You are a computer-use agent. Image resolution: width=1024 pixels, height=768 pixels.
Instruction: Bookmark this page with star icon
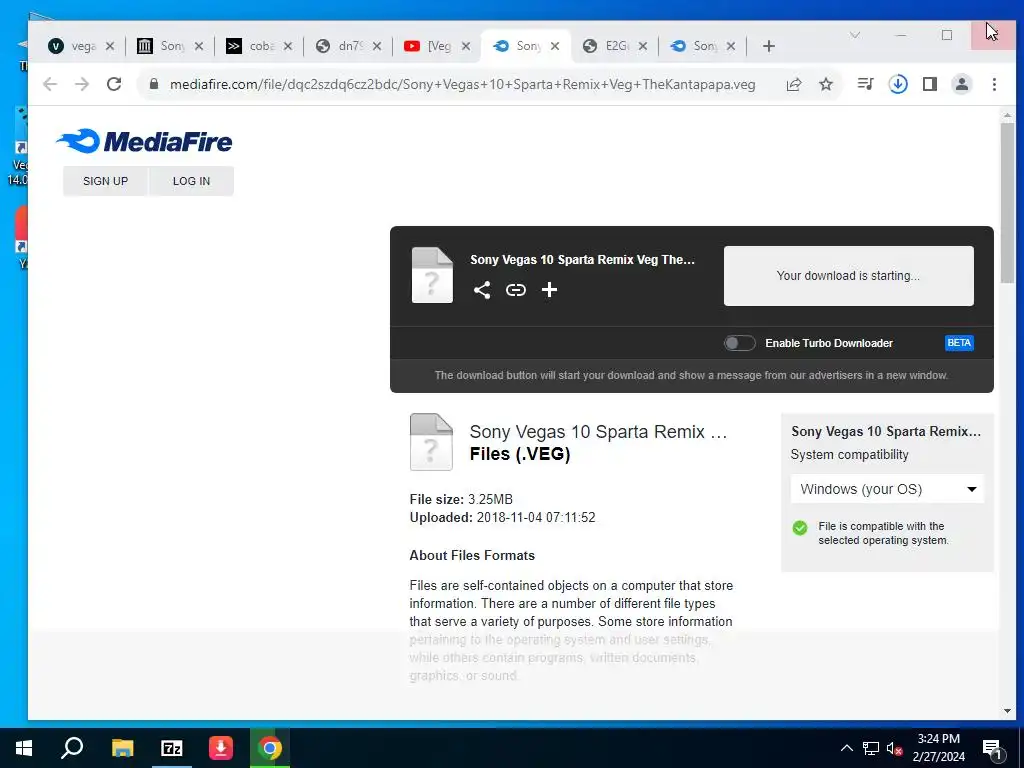826,84
